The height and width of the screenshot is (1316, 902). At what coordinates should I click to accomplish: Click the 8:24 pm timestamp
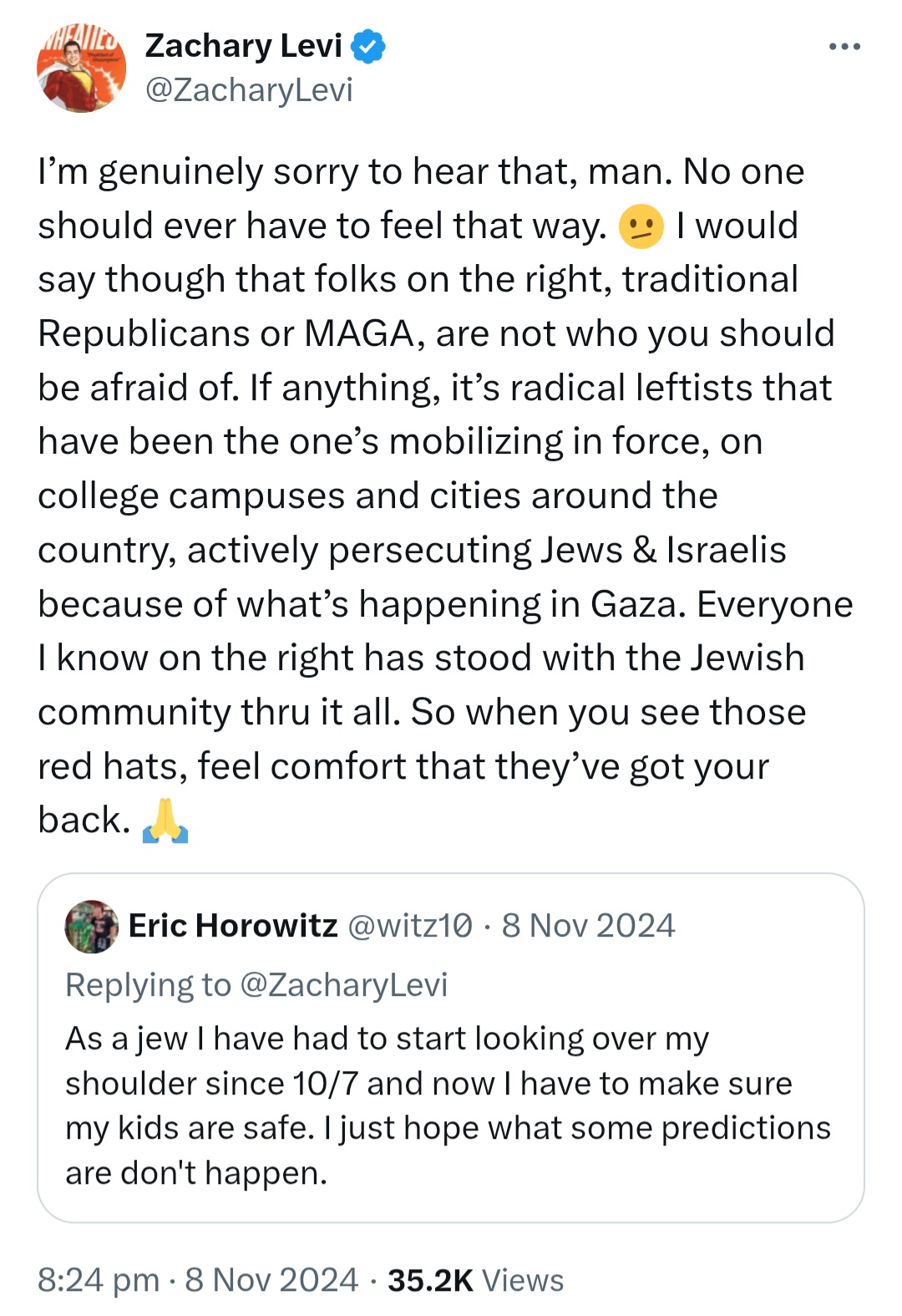pyautogui.click(x=99, y=1280)
